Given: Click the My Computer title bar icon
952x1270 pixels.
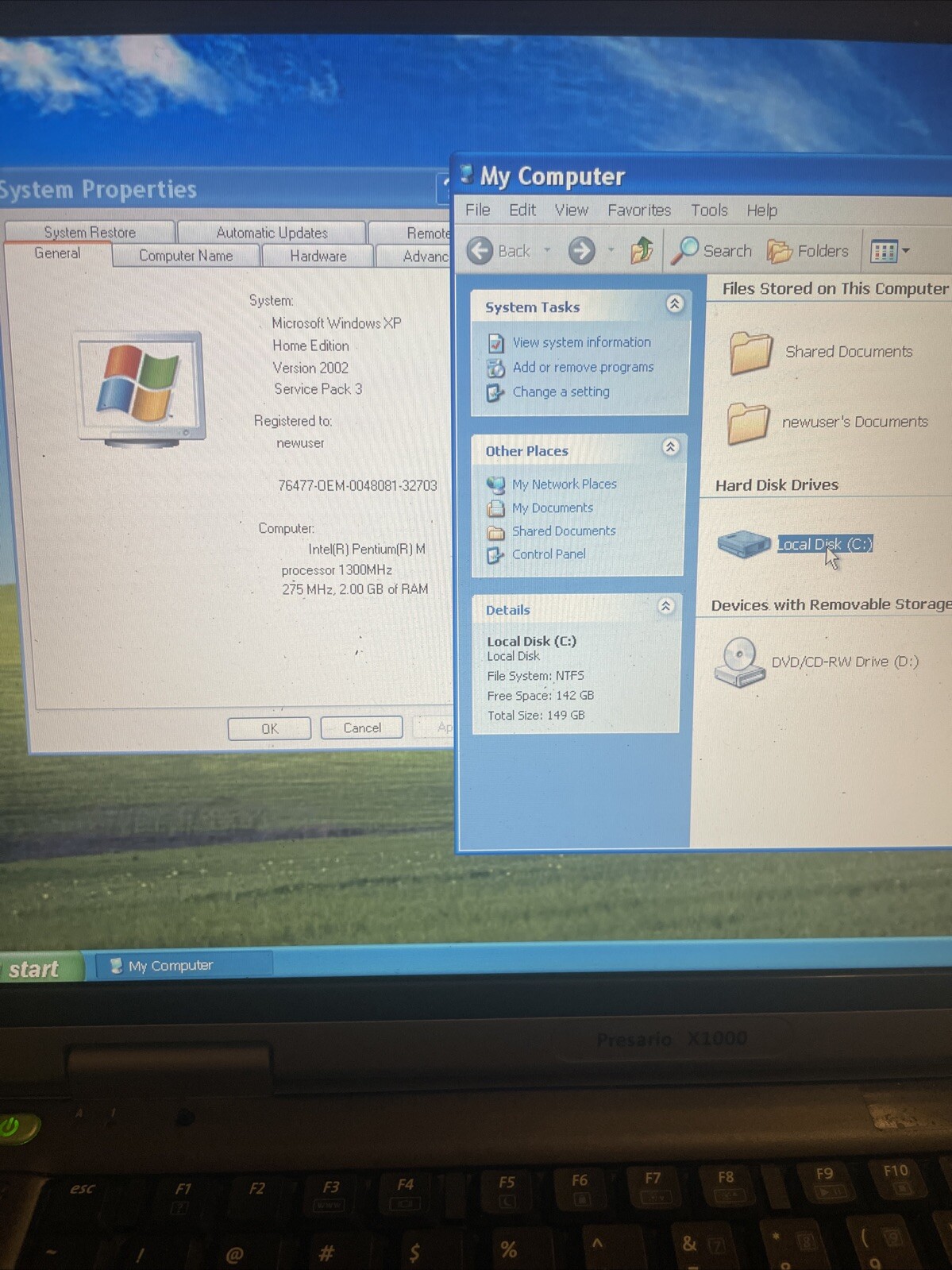Looking at the screenshot, I should 467,174.
